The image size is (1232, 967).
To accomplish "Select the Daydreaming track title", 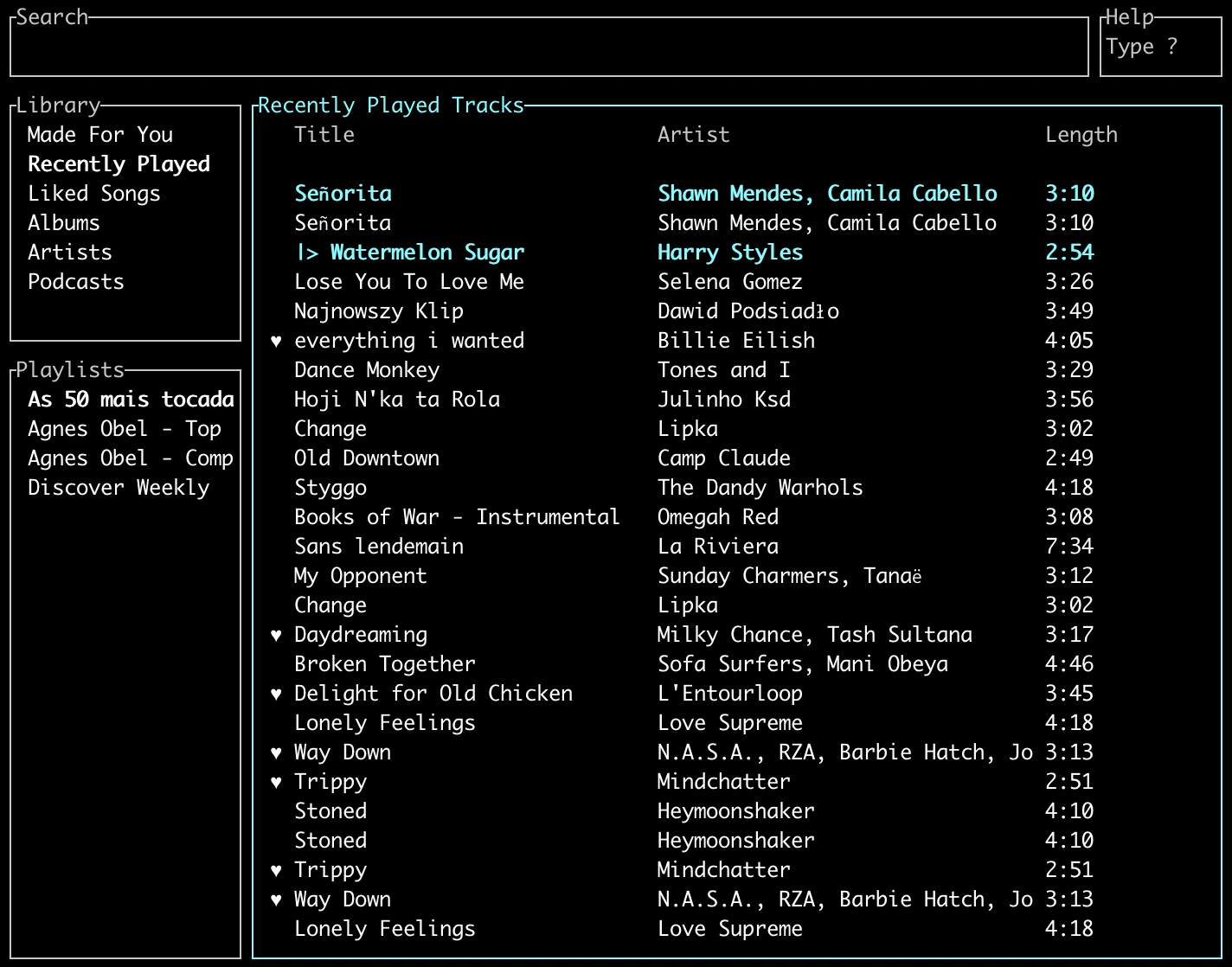I will pos(361,635).
